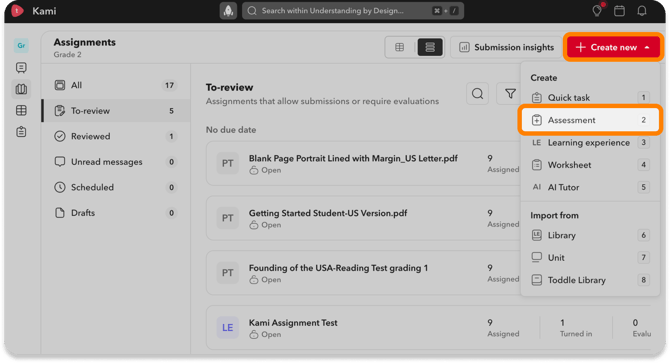Collapse the Create new dropdown
Image resolution: width=670 pixels, height=363 pixels.
613,47
